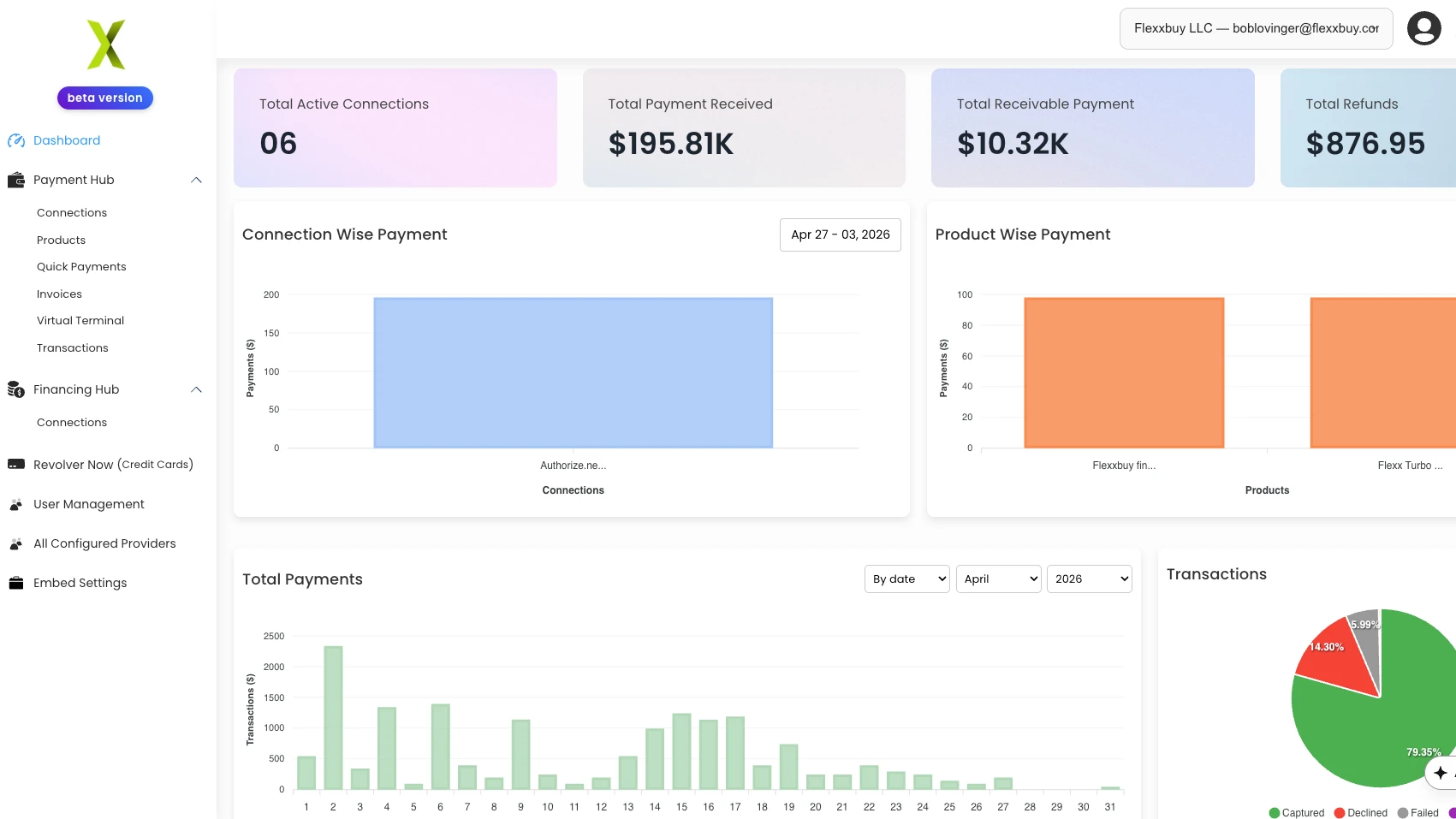Viewport: 1456px width, 819px height.
Task: Toggle the Captured legend green dot
Action: pos(1274,813)
